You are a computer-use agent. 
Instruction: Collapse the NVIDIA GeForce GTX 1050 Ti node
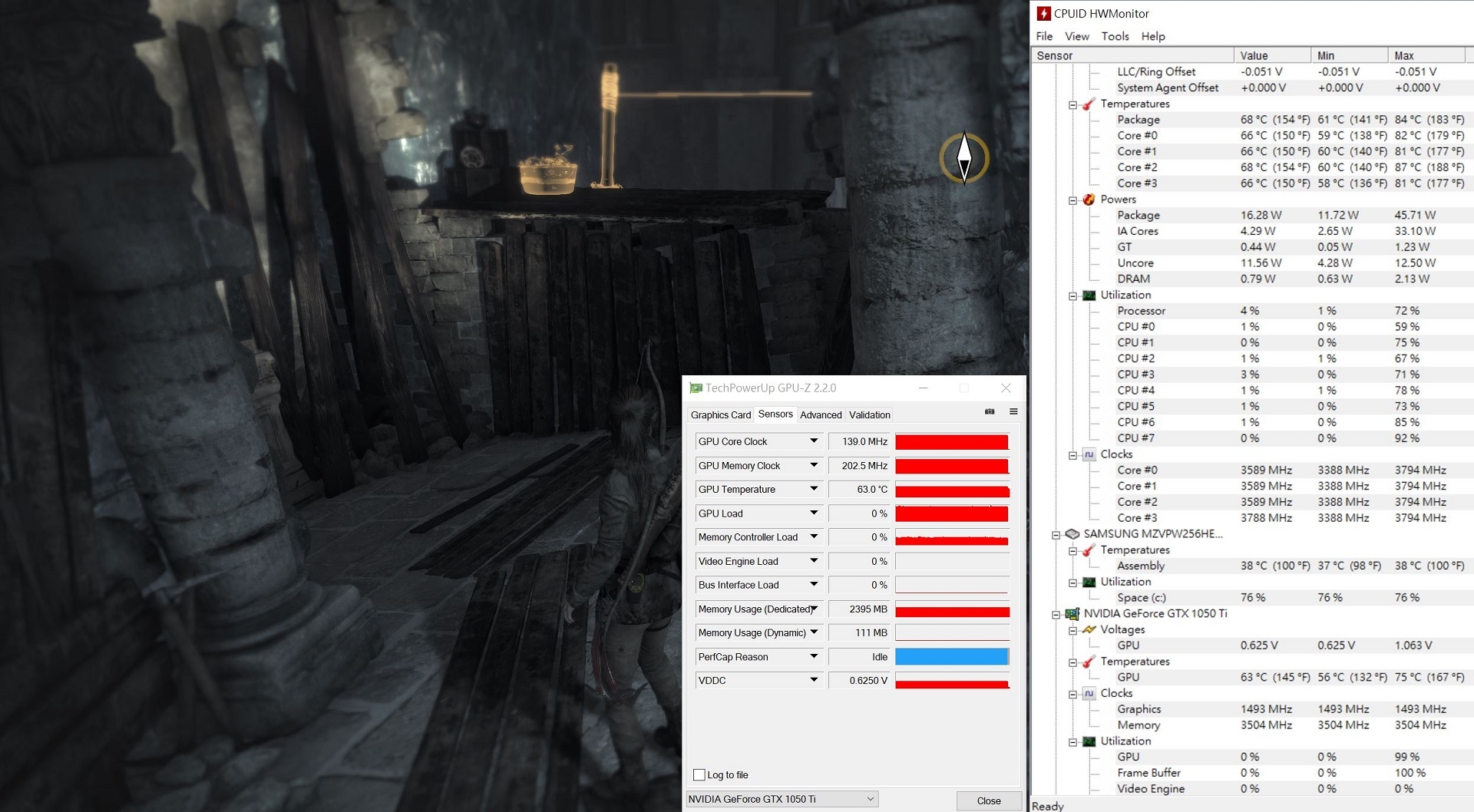1056,615
